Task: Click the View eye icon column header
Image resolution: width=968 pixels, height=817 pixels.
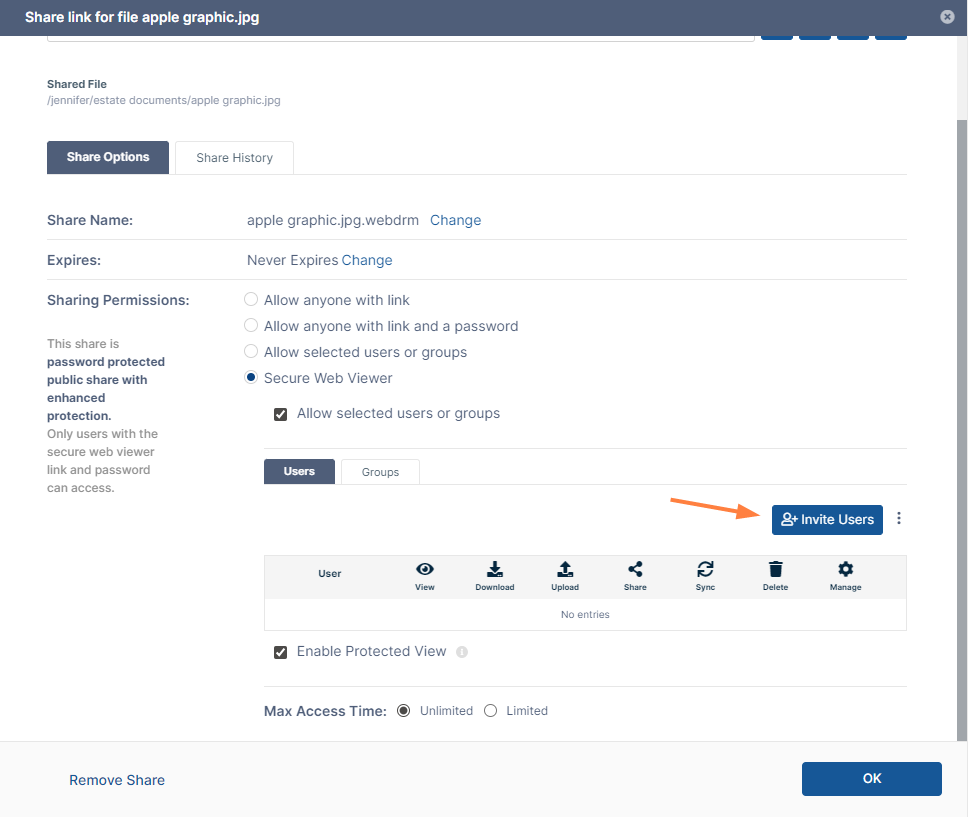Action: 424,569
